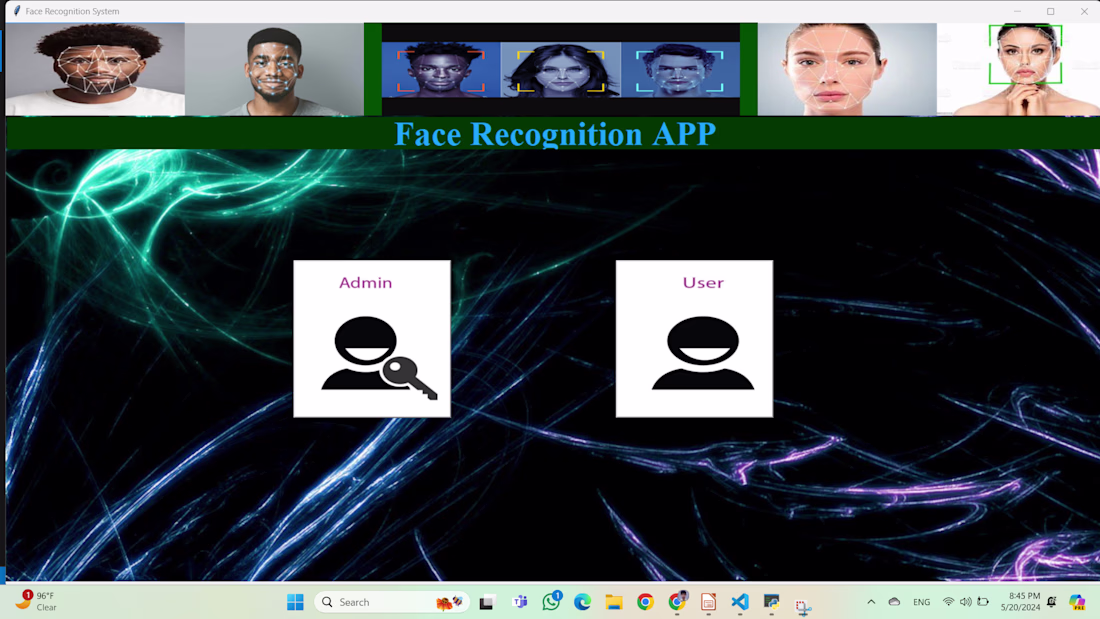Viewport: 1100px width, 619px height.
Task: Click the Face Recognition System window feather icon
Action: tap(17, 11)
